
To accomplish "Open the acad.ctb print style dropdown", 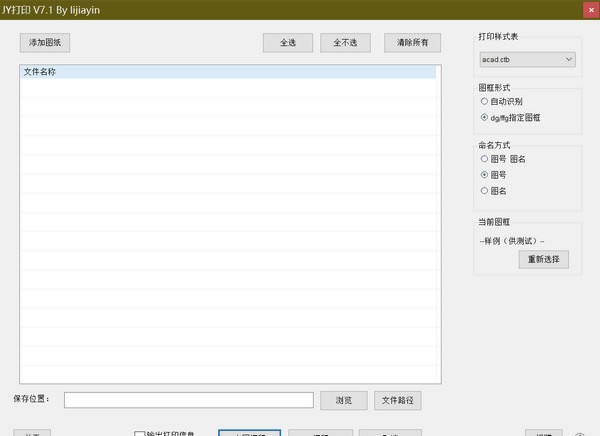I will (x=527, y=60).
